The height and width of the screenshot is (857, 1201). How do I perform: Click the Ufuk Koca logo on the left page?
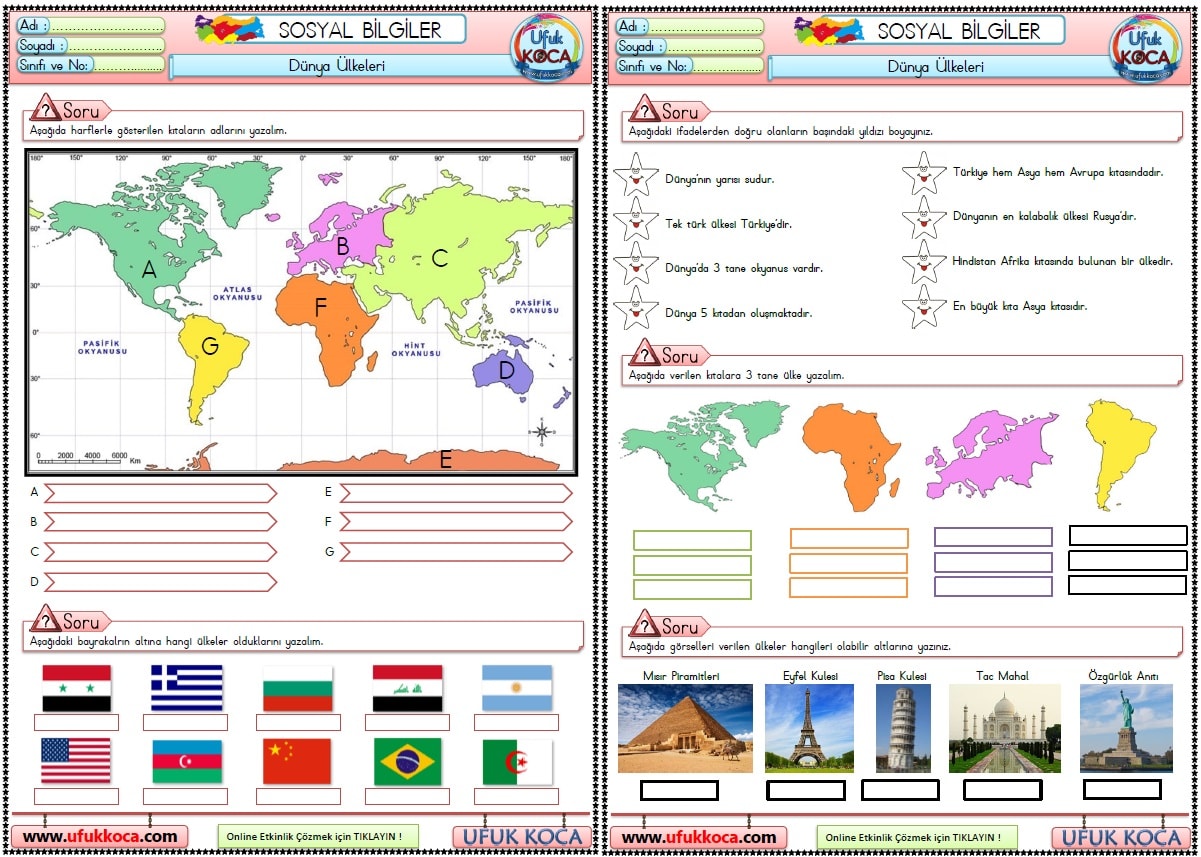[x=546, y=48]
